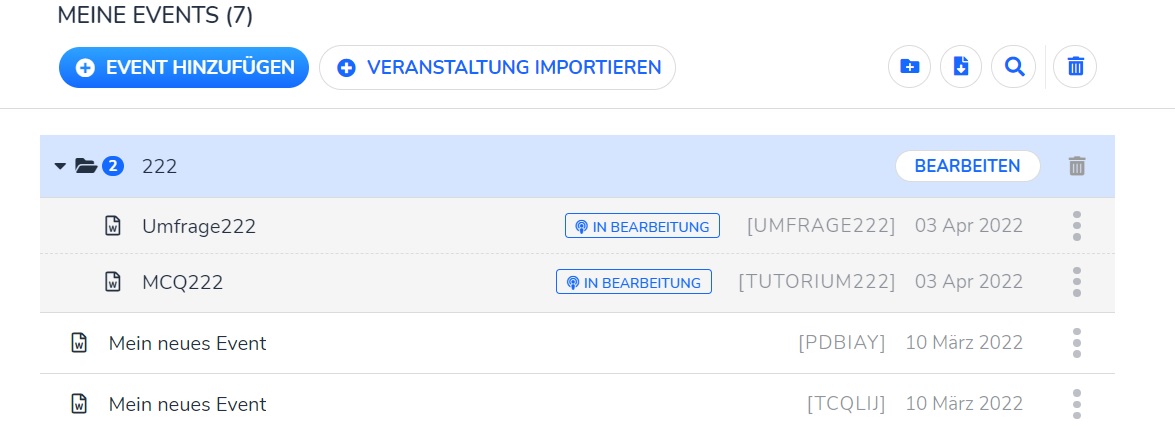Click the open folder icon for 222
1175x432 pixels.
pyautogui.click(x=86, y=166)
